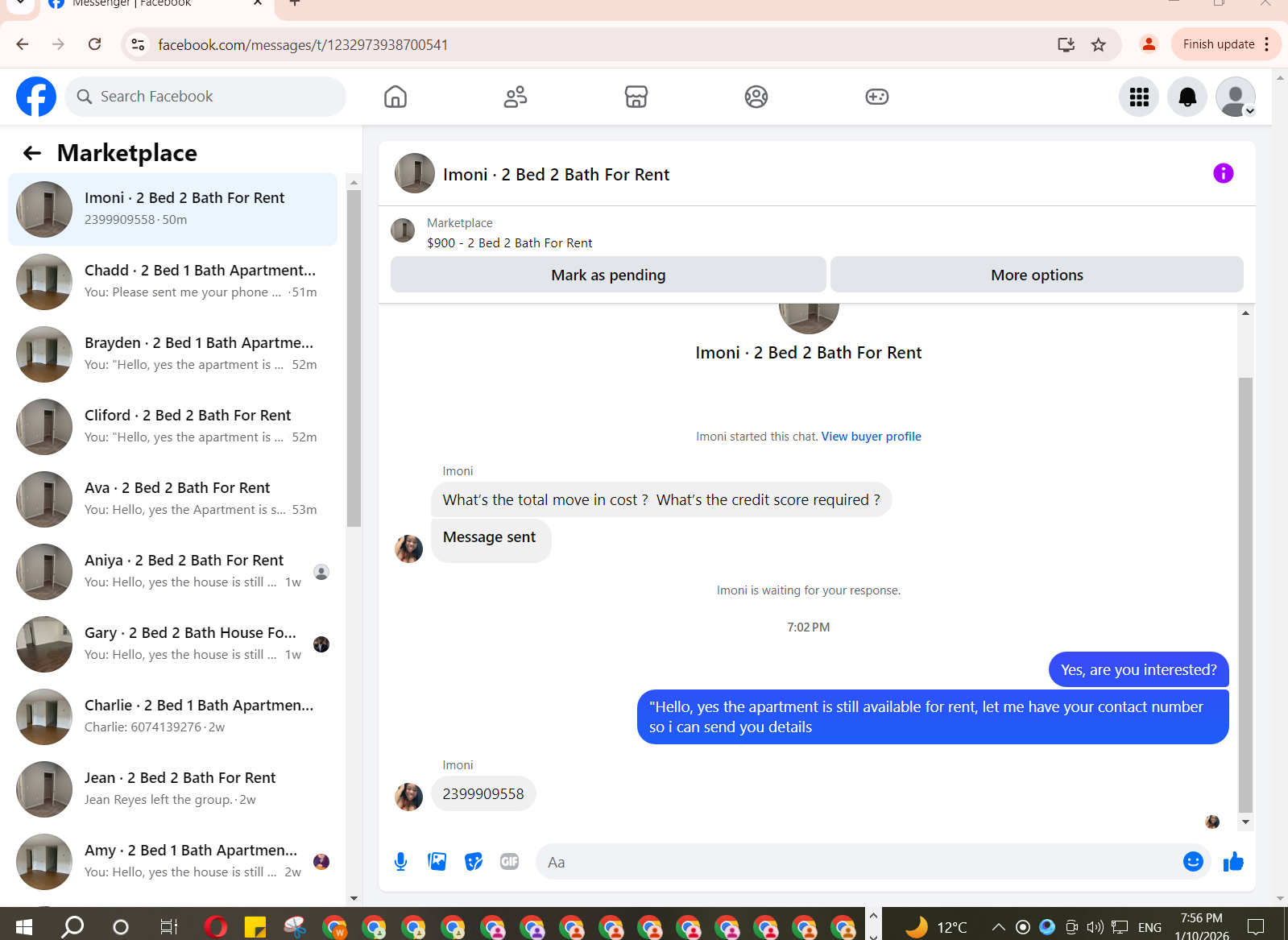
Task: Click the address bar URL
Action: [303, 45]
